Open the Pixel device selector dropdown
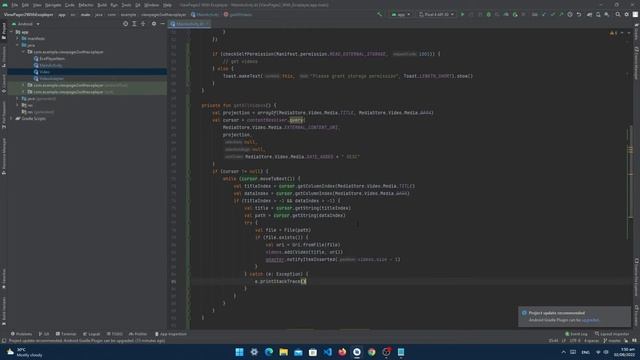The height and width of the screenshot is (360, 640). (x=436, y=14)
